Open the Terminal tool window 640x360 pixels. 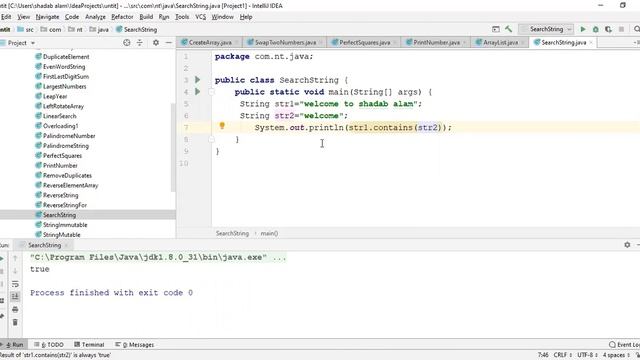point(89,344)
